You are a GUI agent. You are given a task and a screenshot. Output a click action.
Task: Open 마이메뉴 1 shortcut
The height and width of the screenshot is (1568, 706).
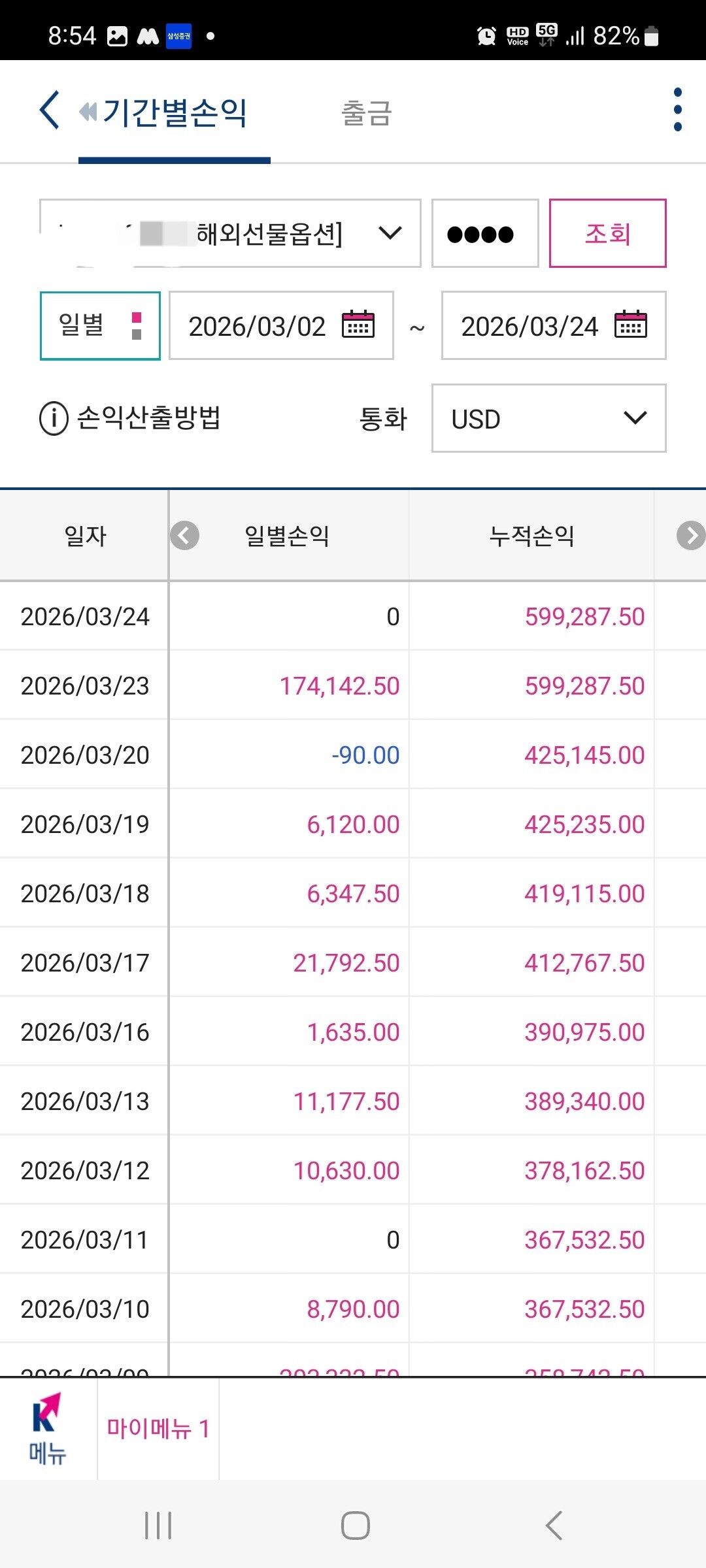tap(158, 1429)
